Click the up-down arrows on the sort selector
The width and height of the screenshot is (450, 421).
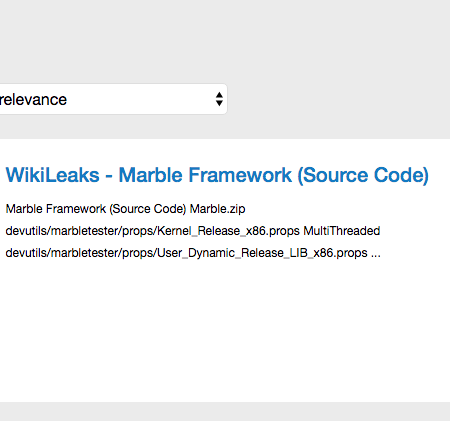(219, 99)
